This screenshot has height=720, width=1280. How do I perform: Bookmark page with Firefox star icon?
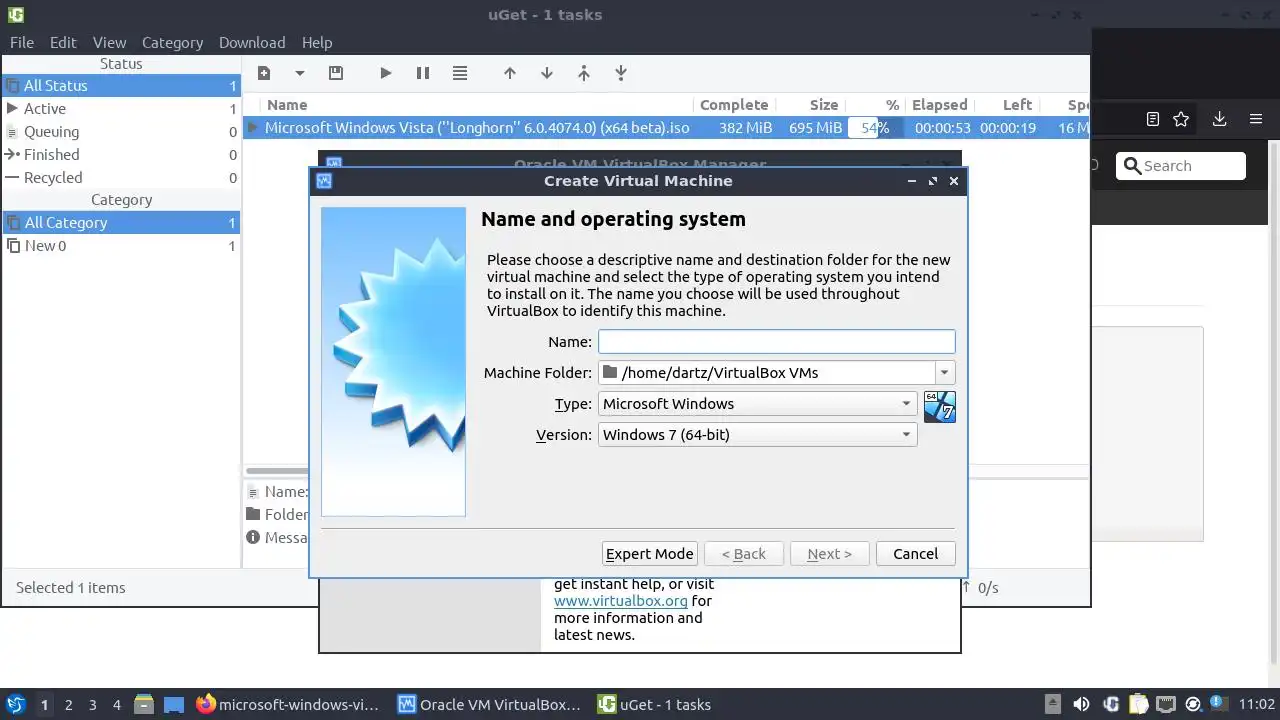[x=1181, y=119]
